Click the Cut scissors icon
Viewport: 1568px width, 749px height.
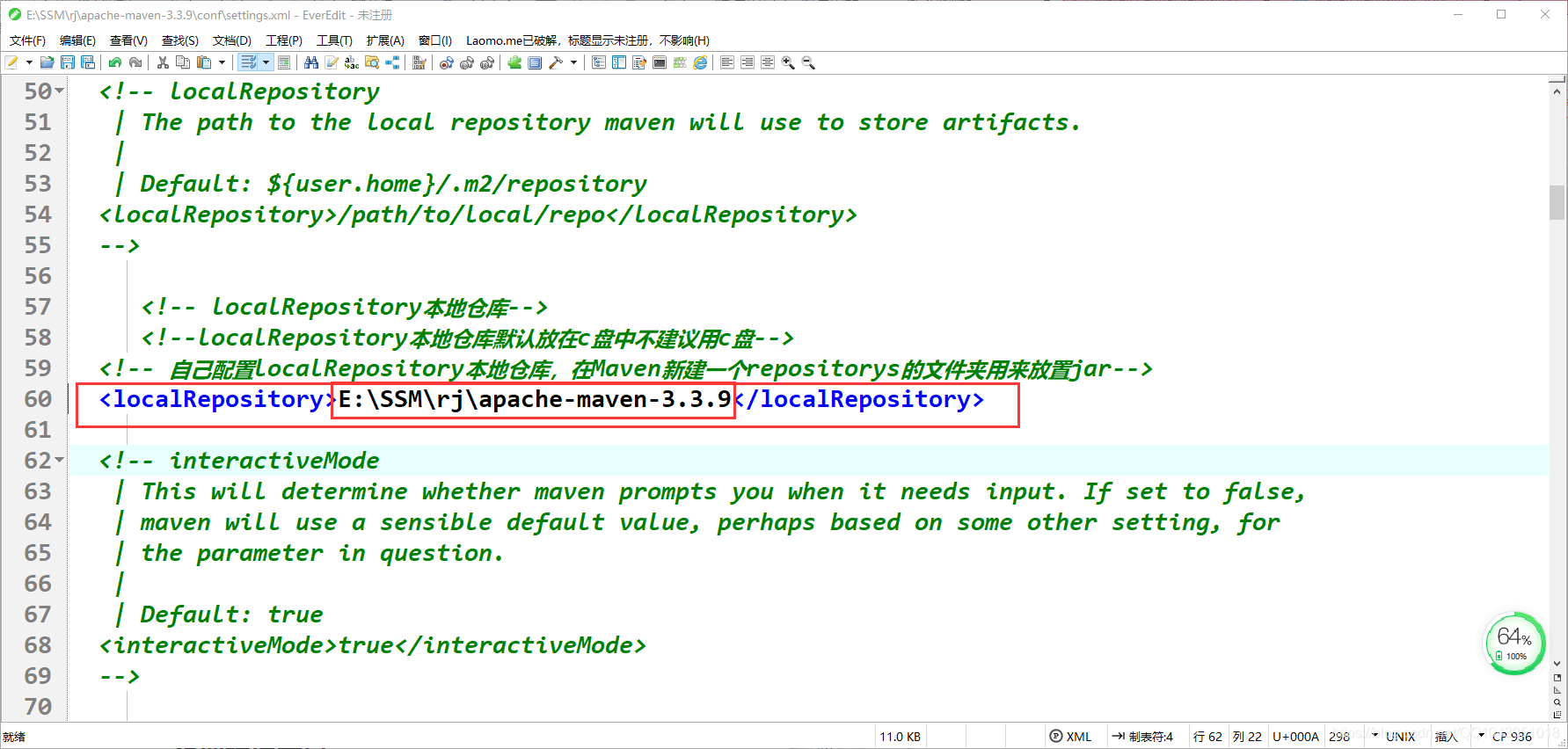tap(163, 62)
